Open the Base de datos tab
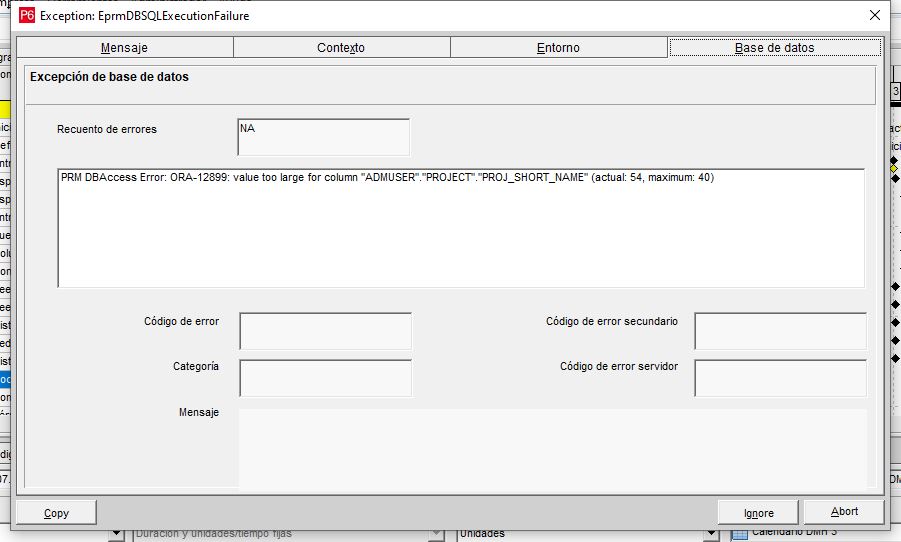901x542 pixels. click(775, 48)
